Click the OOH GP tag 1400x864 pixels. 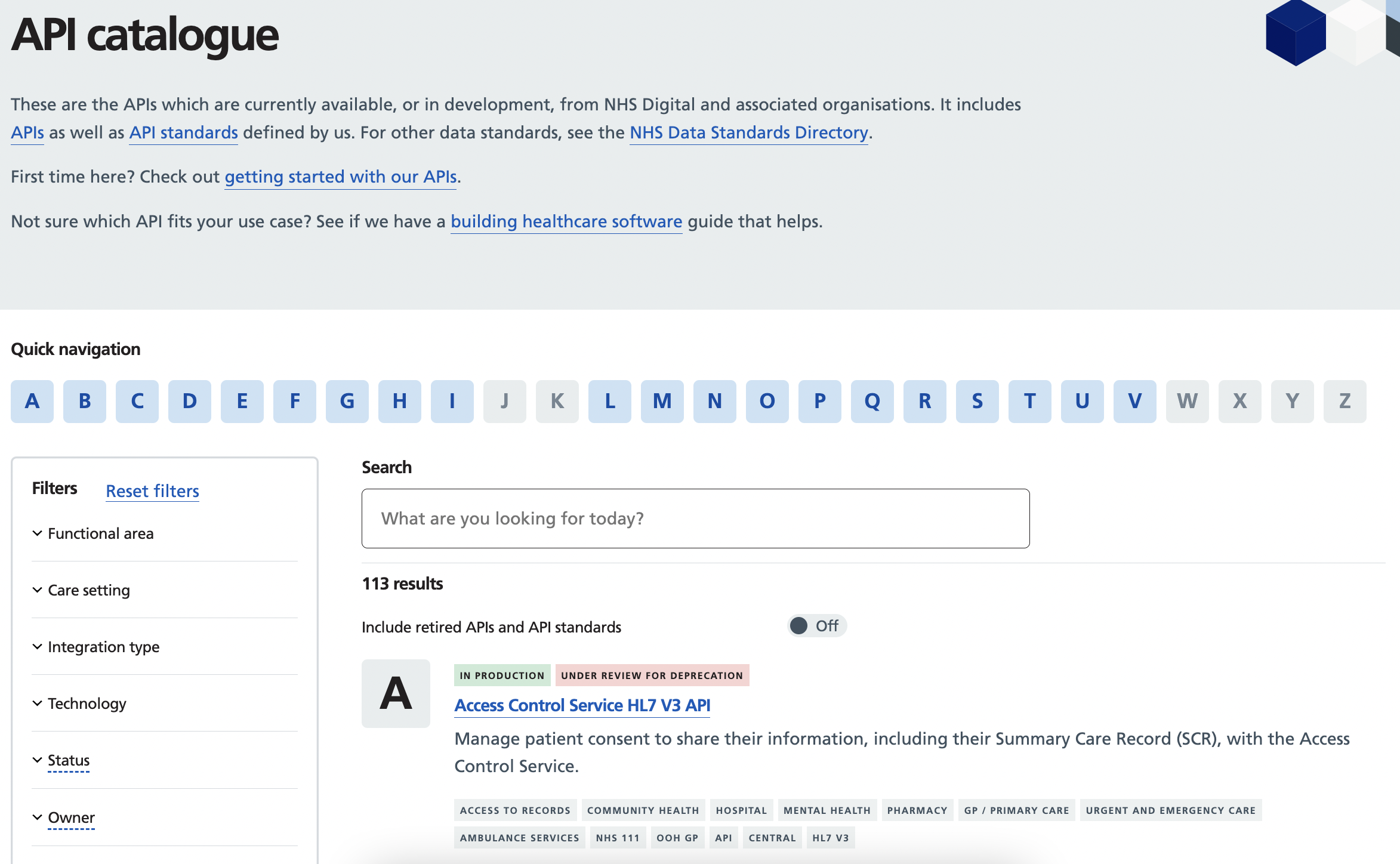(677, 838)
